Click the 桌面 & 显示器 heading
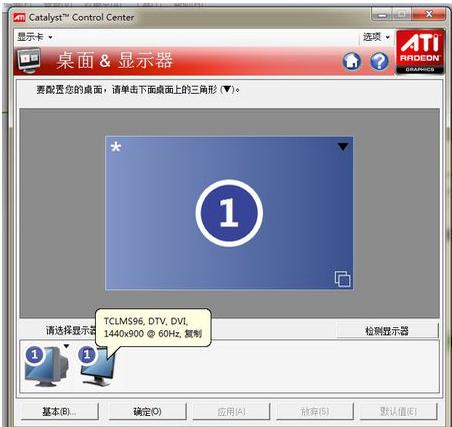Image resolution: width=452 pixels, height=427 pixels. (114, 61)
